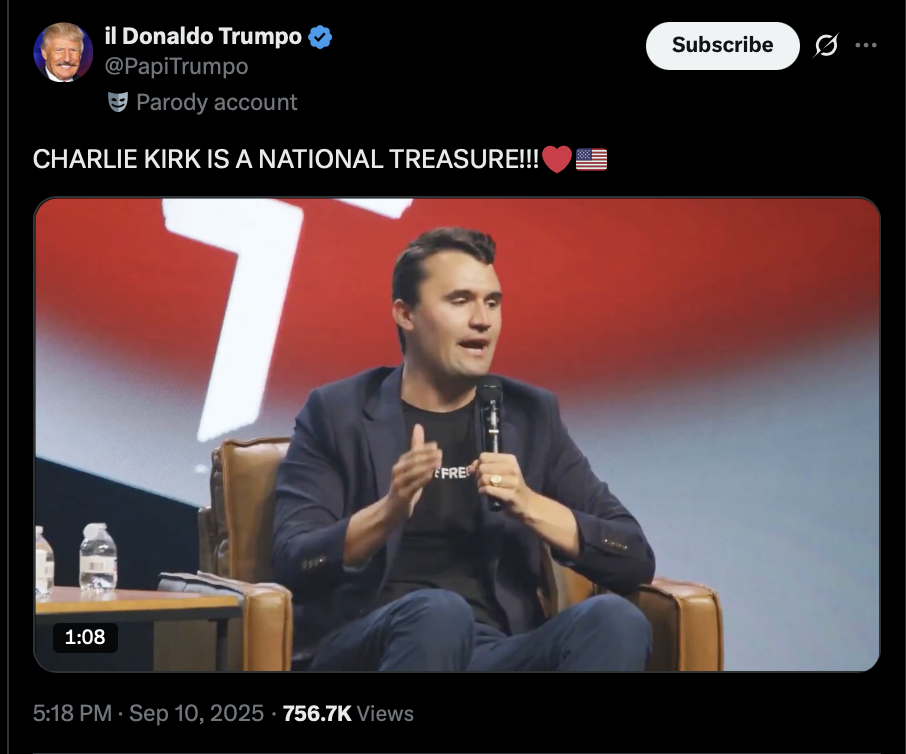Click the "Views" label beside the count
Image resolution: width=906 pixels, height=754 pixels.
(x=385, y=713)
